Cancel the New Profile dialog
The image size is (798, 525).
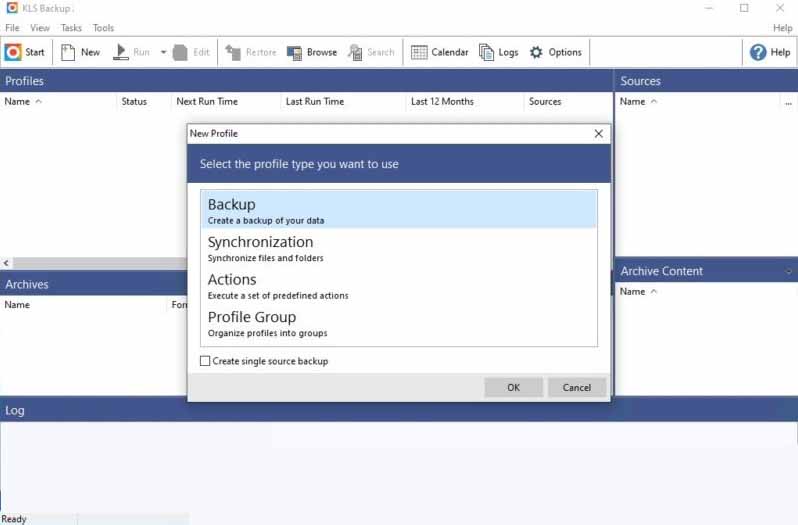577,387
